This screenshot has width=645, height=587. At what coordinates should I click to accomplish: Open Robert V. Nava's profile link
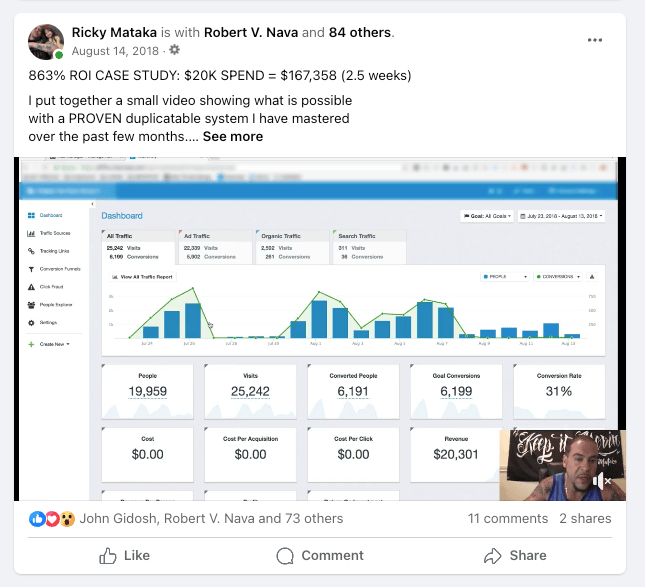(254, 32)
